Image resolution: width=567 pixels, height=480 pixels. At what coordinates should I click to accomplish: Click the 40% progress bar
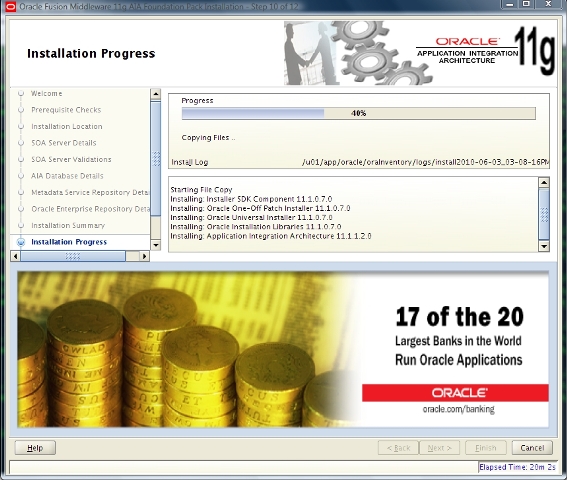(x=358, y=113)
